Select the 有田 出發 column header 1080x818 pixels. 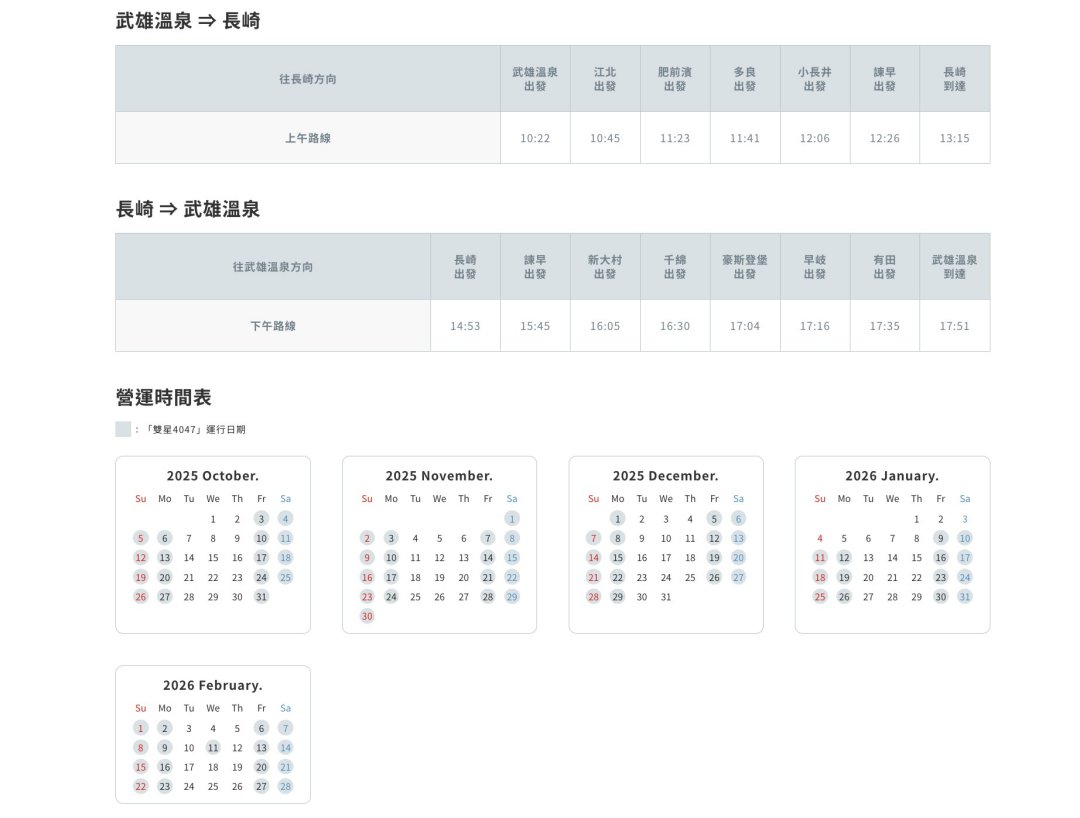[x=885, y=266]
